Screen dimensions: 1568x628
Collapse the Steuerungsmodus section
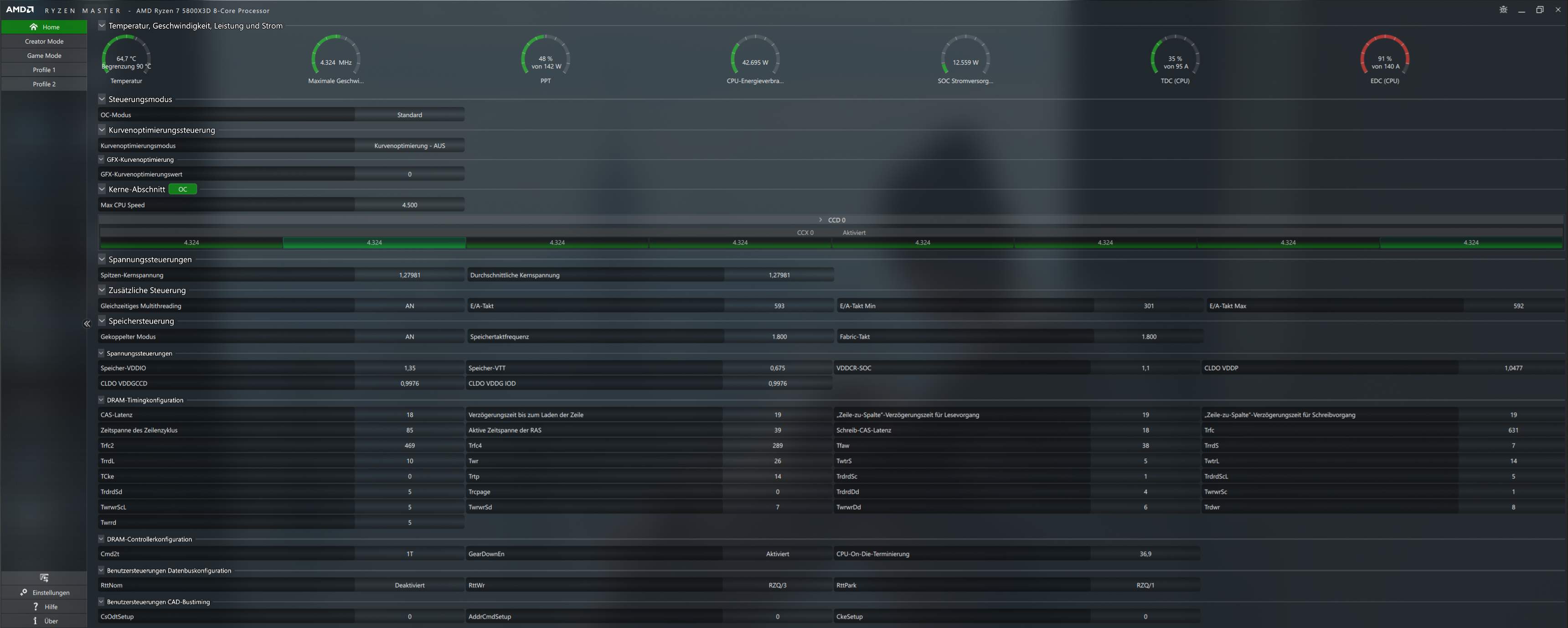[x=102, y=99]
